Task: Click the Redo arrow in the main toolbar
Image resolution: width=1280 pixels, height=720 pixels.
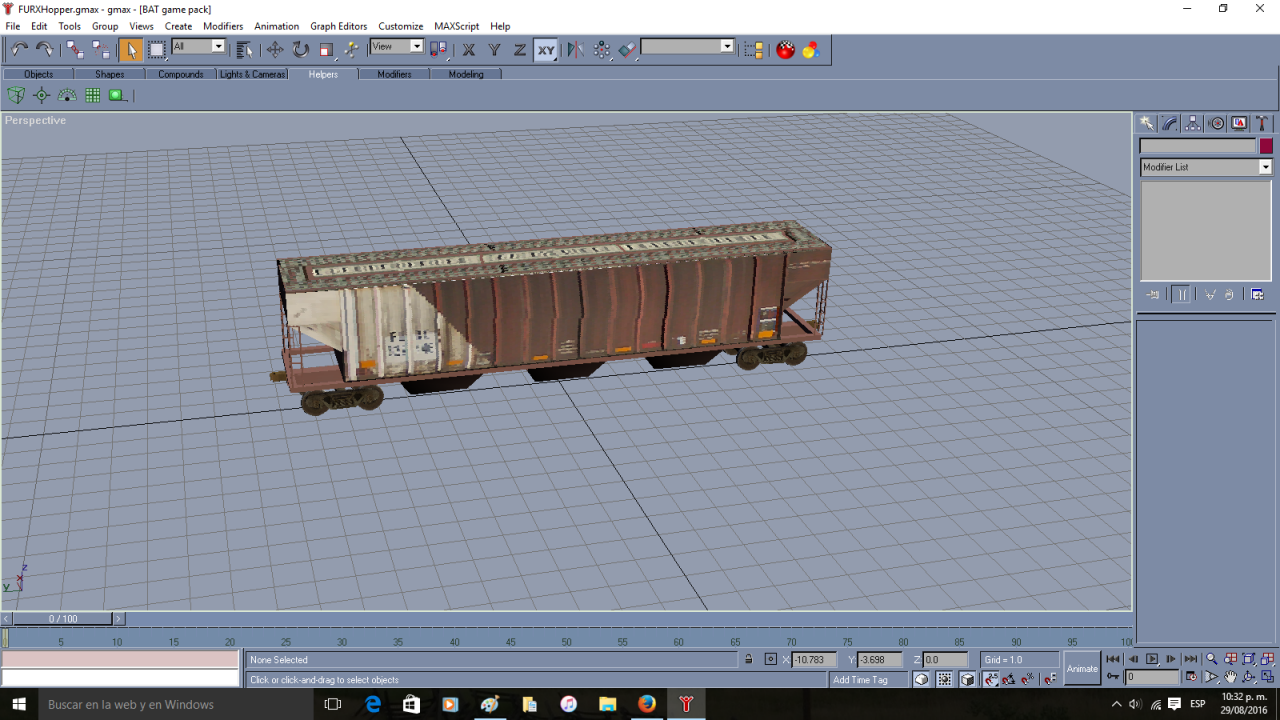Action: tap(44, 49)
